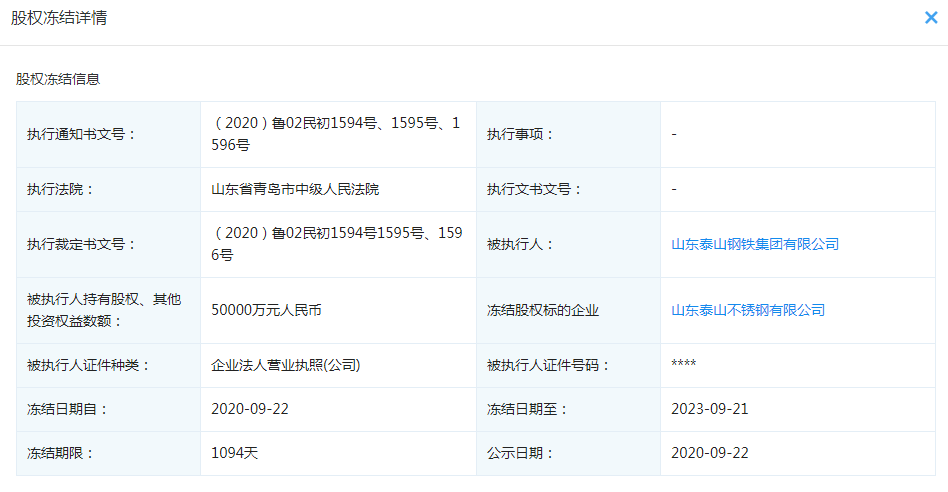Viewport: 948px width, 492px height.
Task: Select the 执行通知书文号 case number value
Action: click(x=336, y=134)
